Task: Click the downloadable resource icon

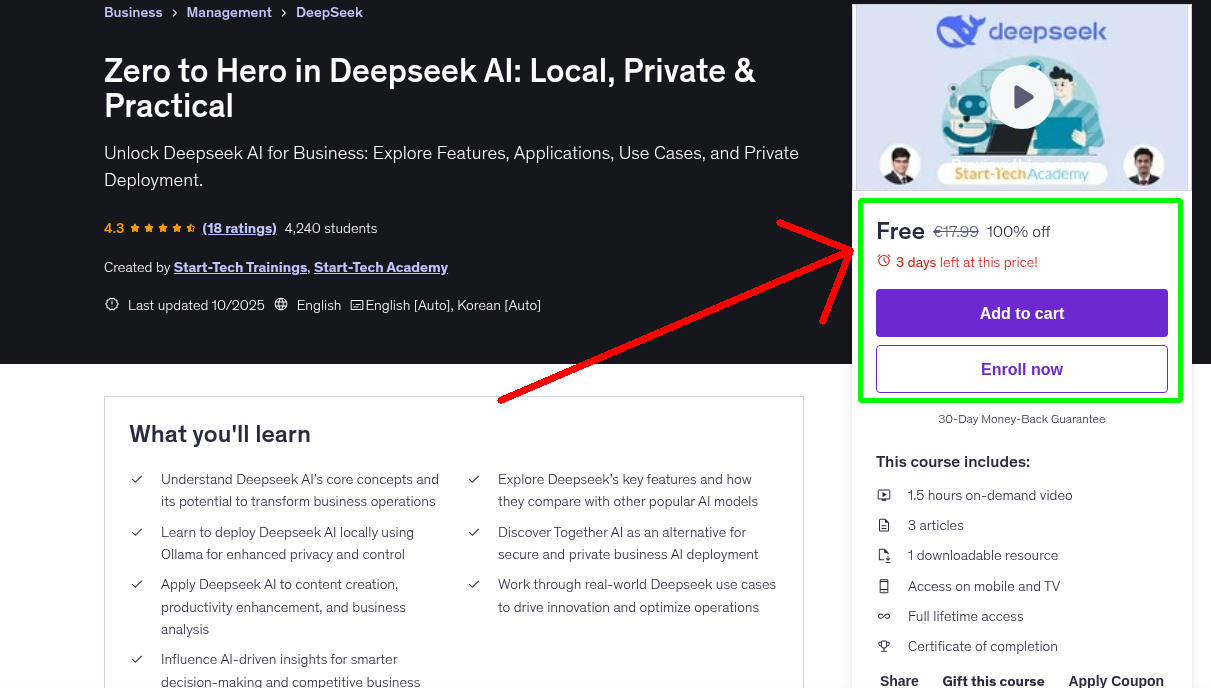Action: tap(884, 555)
